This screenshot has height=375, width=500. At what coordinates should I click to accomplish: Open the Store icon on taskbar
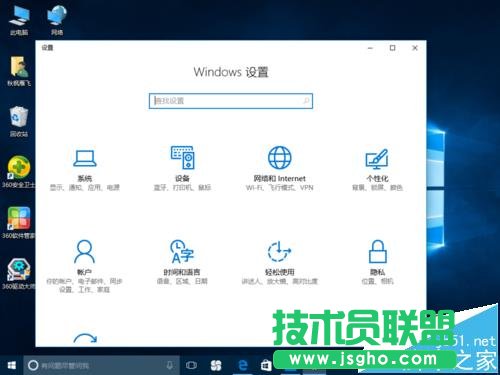(x=266, y=365)
